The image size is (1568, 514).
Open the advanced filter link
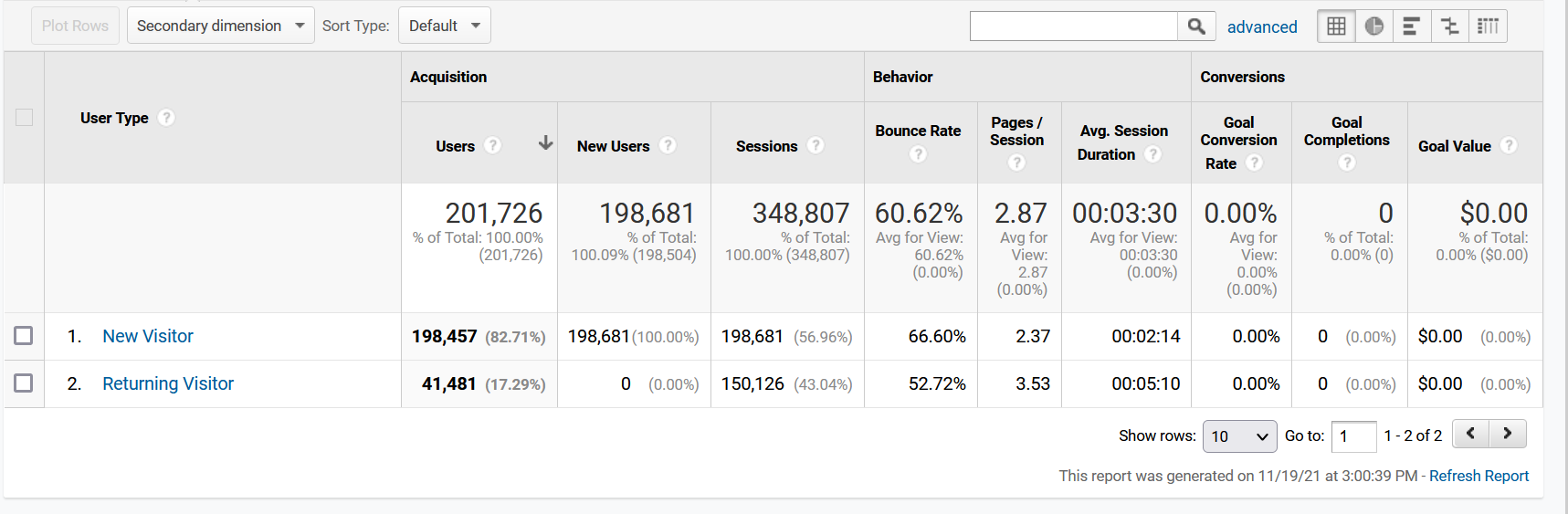pos(1262,27)
